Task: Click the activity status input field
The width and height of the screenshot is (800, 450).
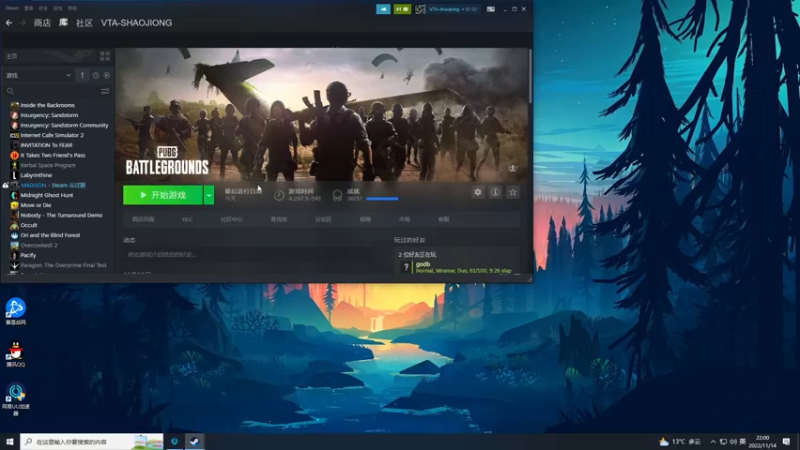Action: [249, 255]
